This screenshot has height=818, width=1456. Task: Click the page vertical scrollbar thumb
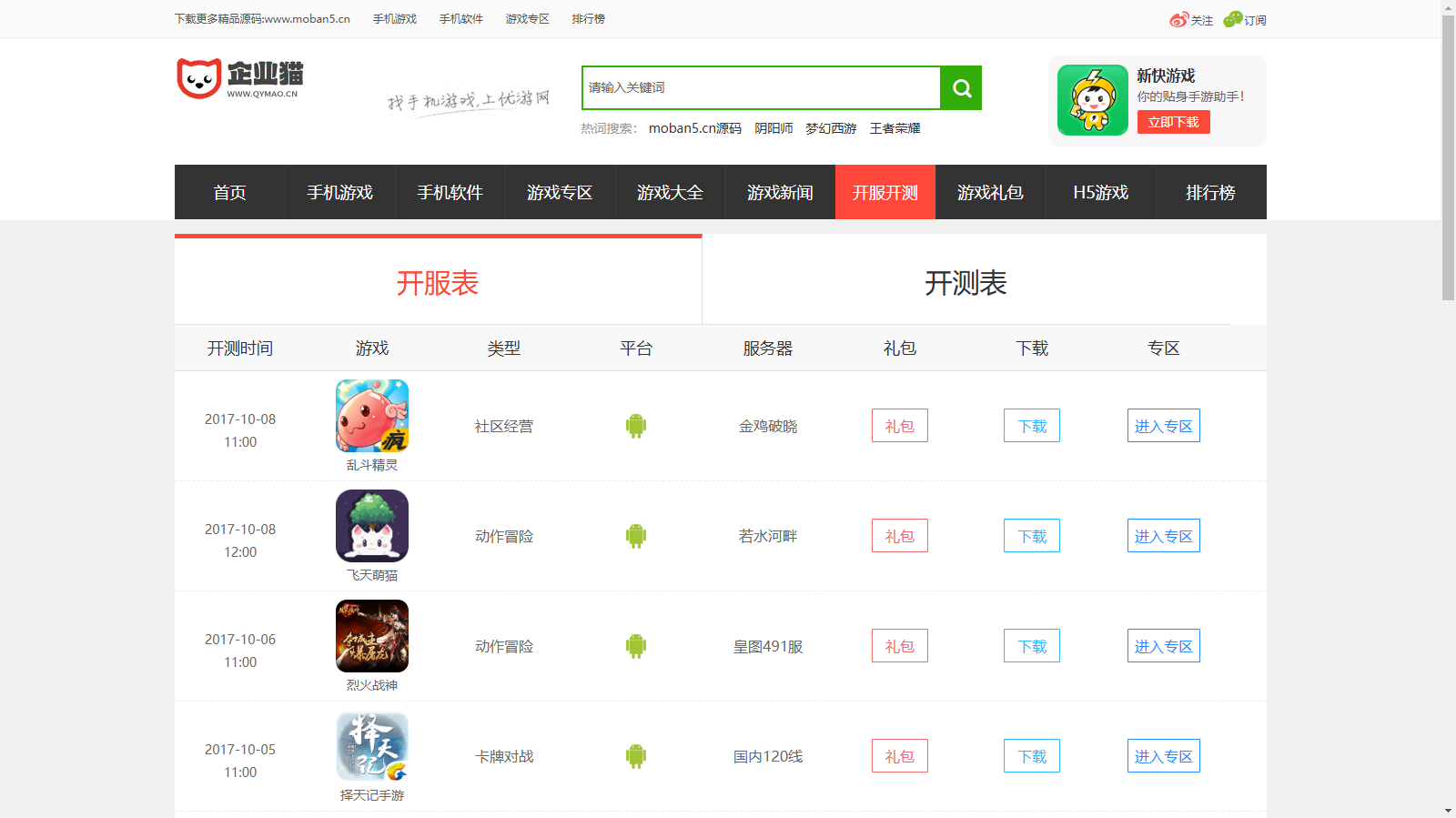point(1448,157)
